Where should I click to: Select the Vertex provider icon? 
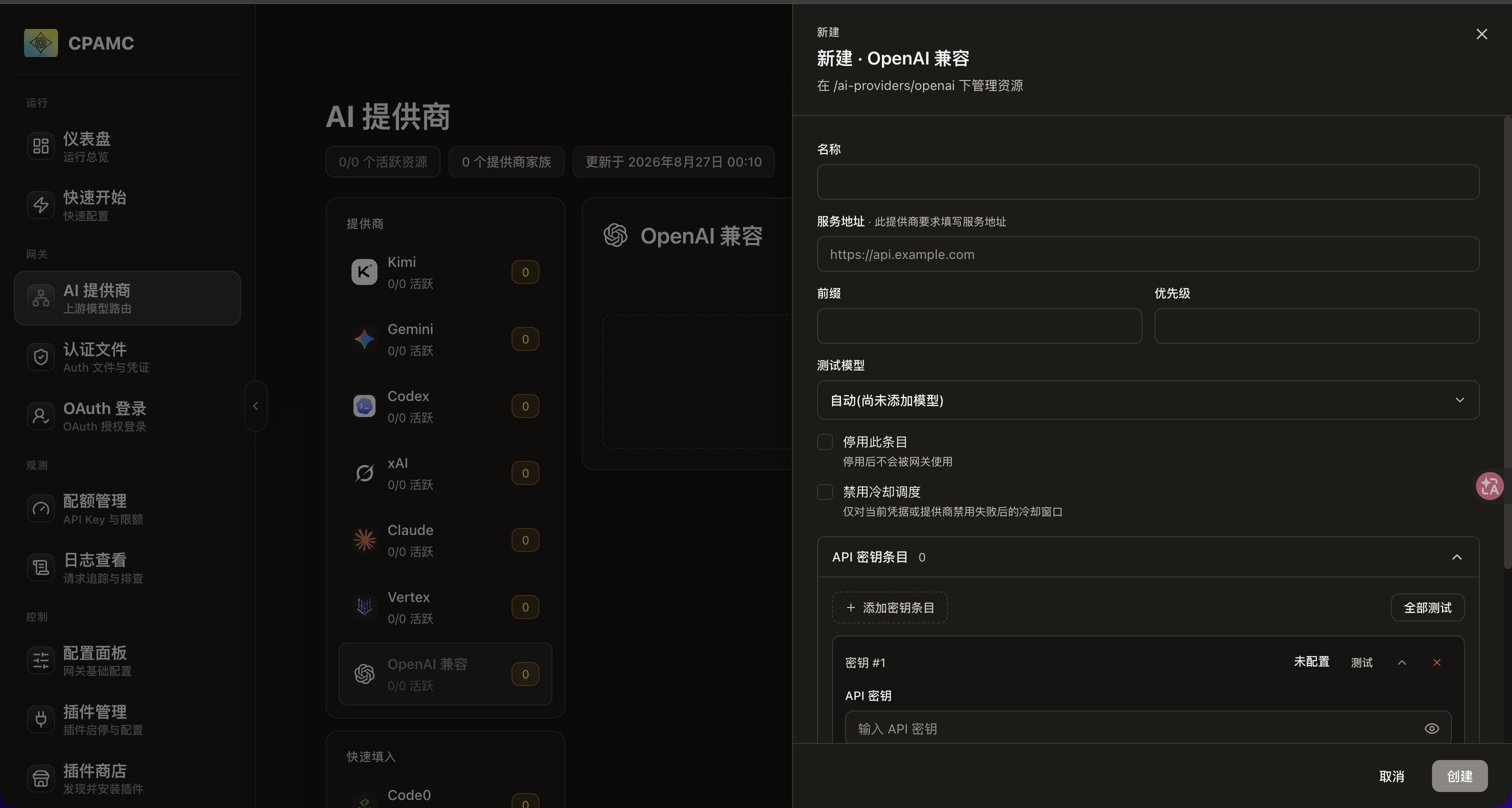tap(364, 606)
